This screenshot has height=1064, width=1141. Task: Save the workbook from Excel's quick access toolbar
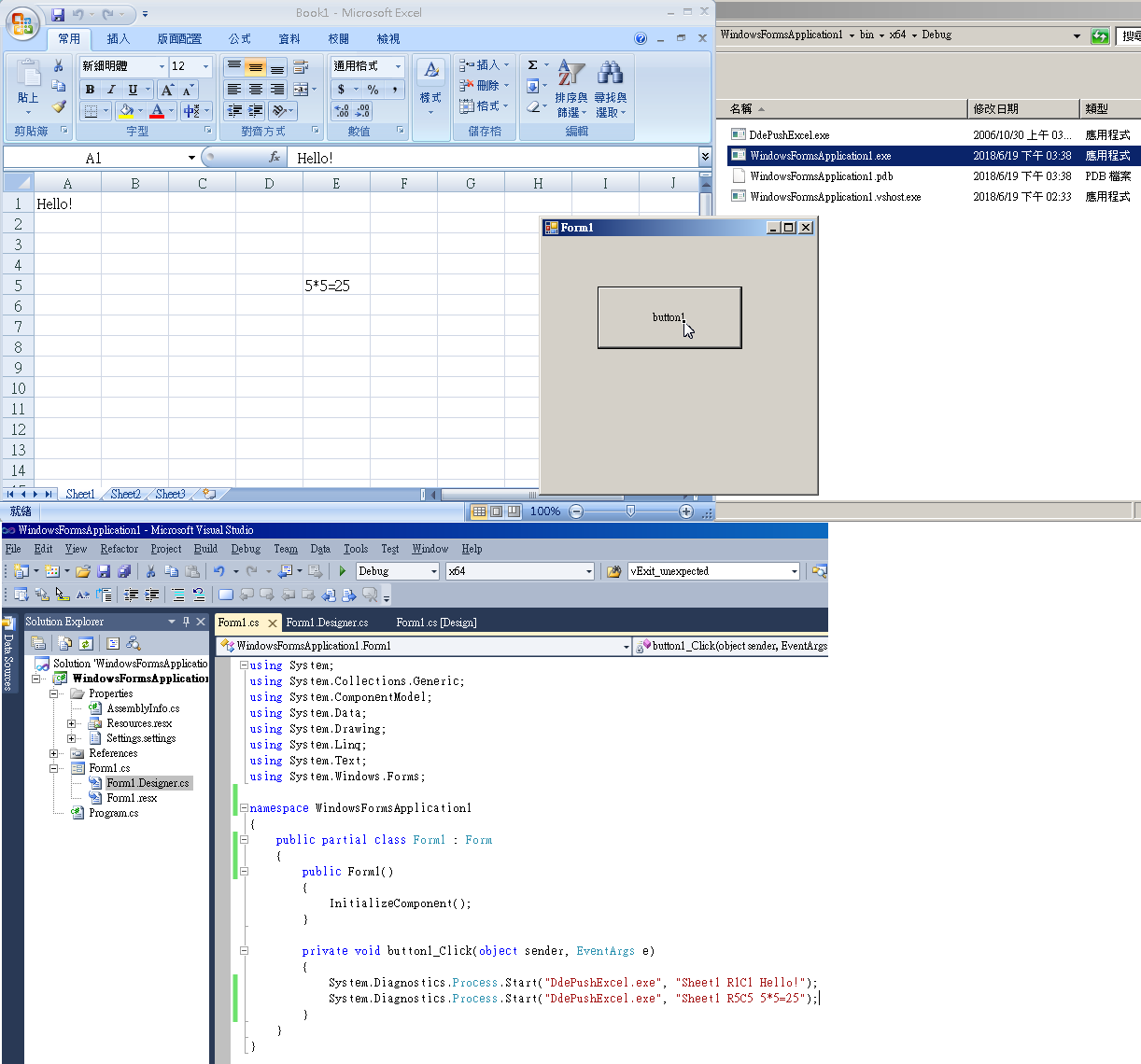pos(58,14)
